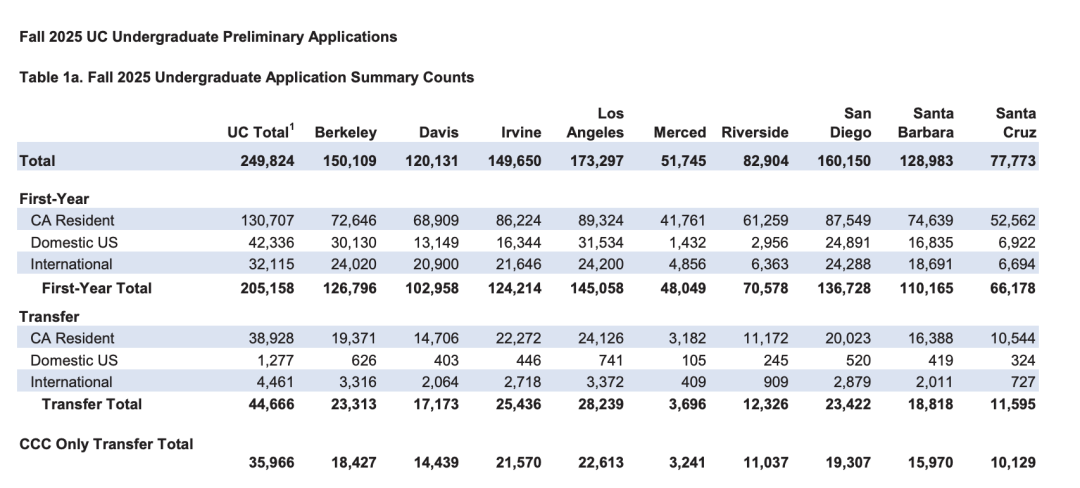Select the Los Angeles column header
1080x488 pixels.
(595, 123)
